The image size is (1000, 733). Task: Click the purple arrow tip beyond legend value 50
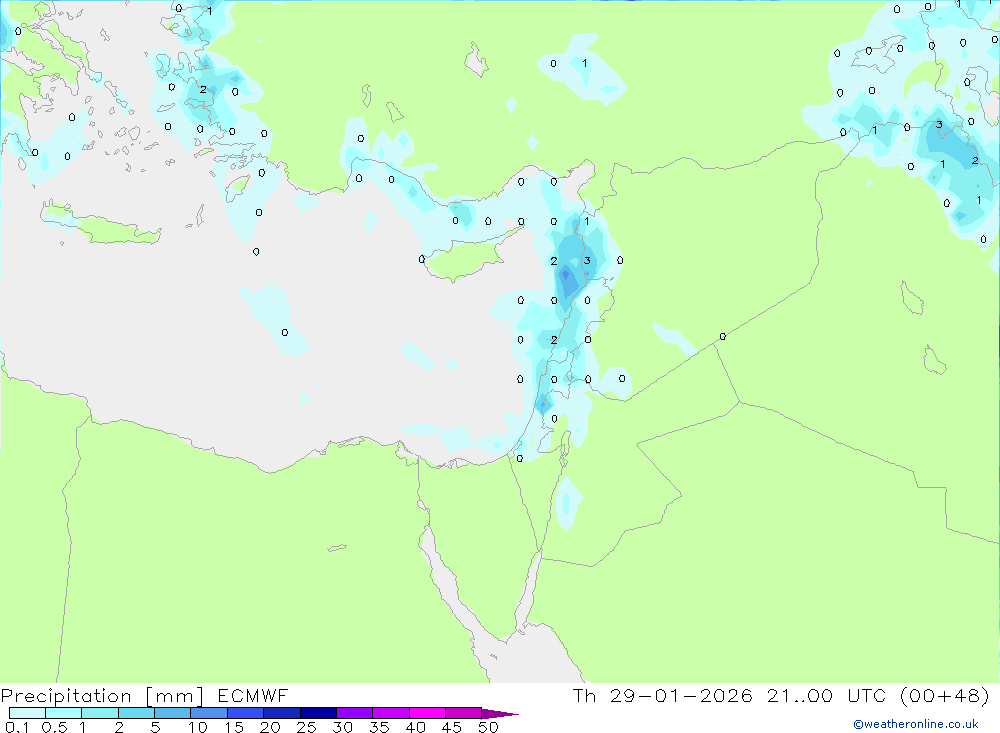tap(499, 714)
